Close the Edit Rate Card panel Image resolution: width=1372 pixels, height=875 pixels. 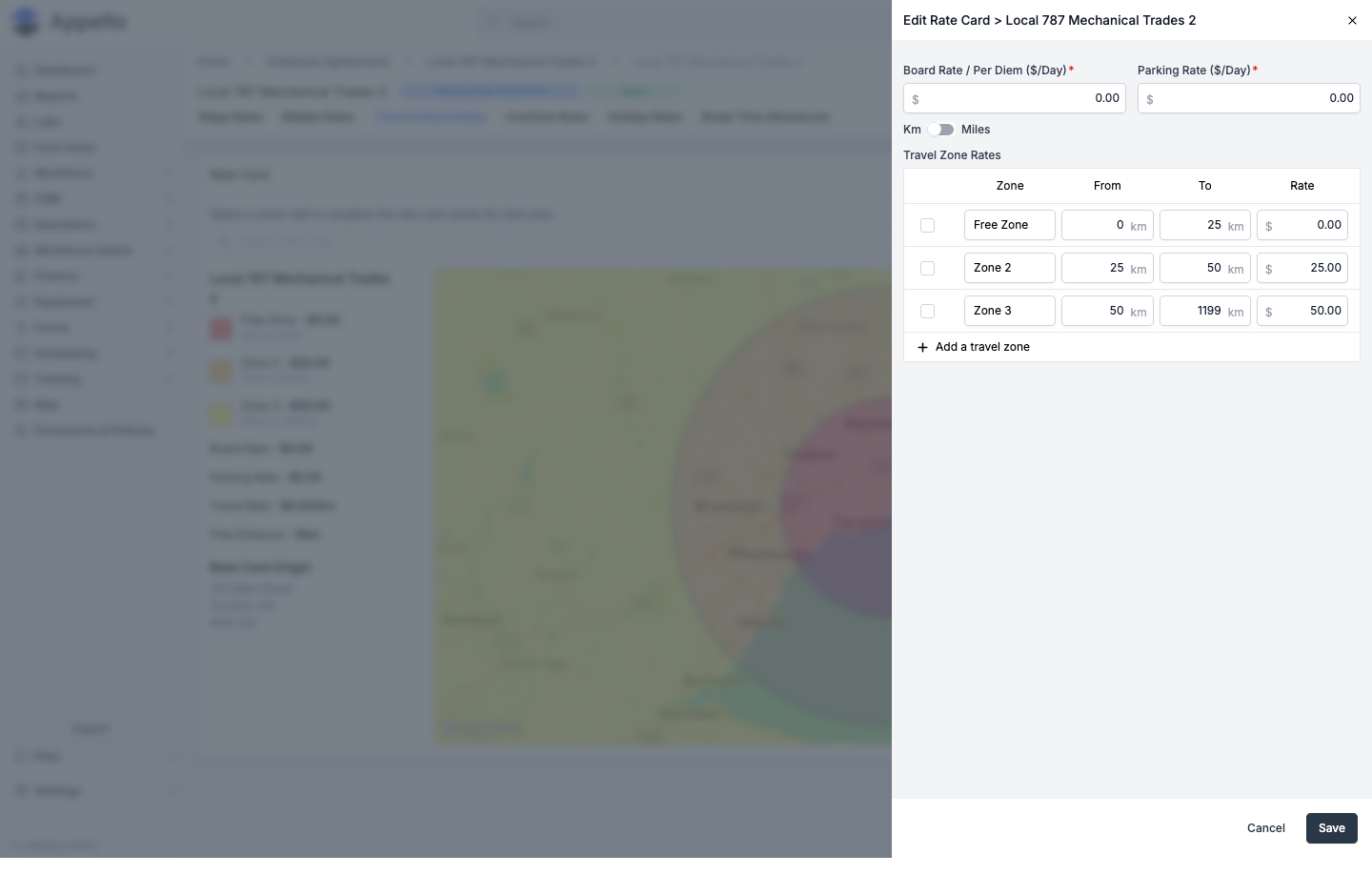[1352, 21]
